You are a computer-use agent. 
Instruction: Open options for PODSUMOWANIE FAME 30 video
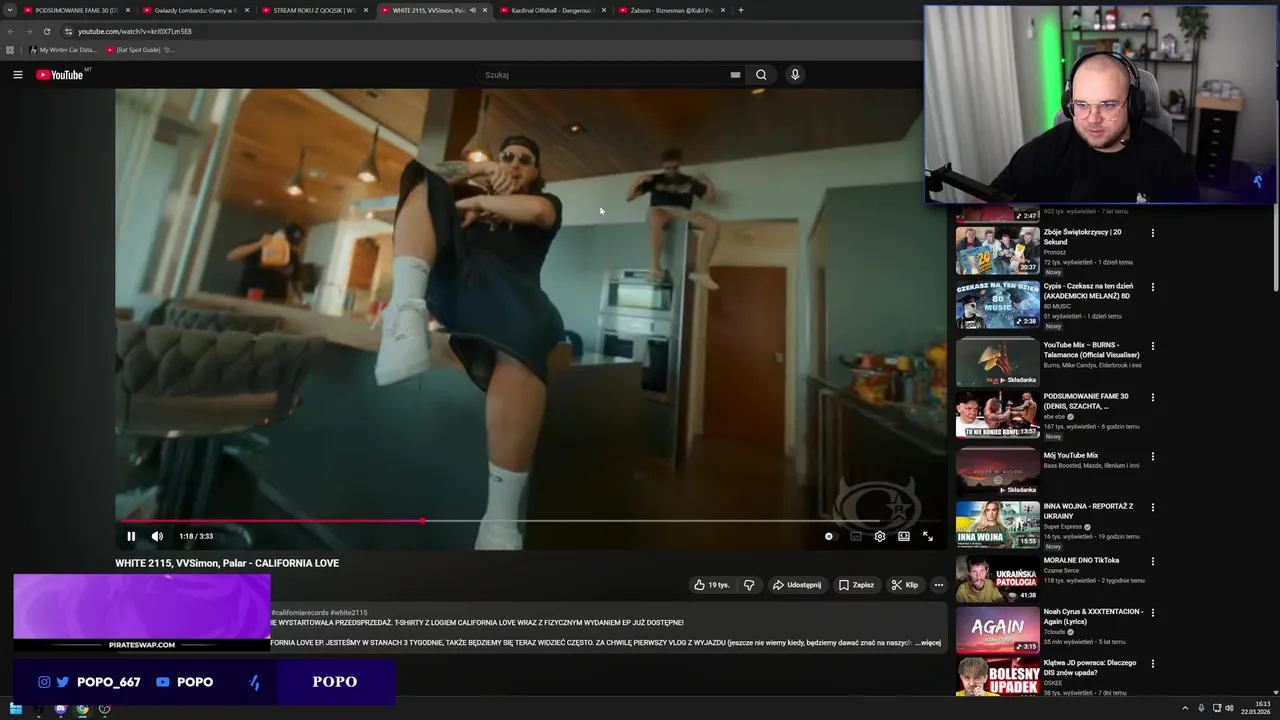point(1153,397)
